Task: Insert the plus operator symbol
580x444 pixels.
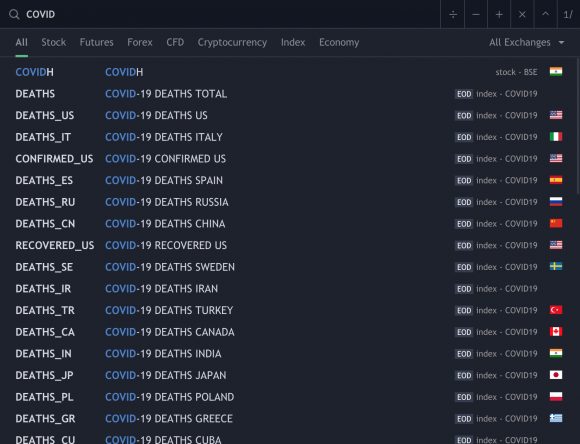Action: (x=499, y=14)
